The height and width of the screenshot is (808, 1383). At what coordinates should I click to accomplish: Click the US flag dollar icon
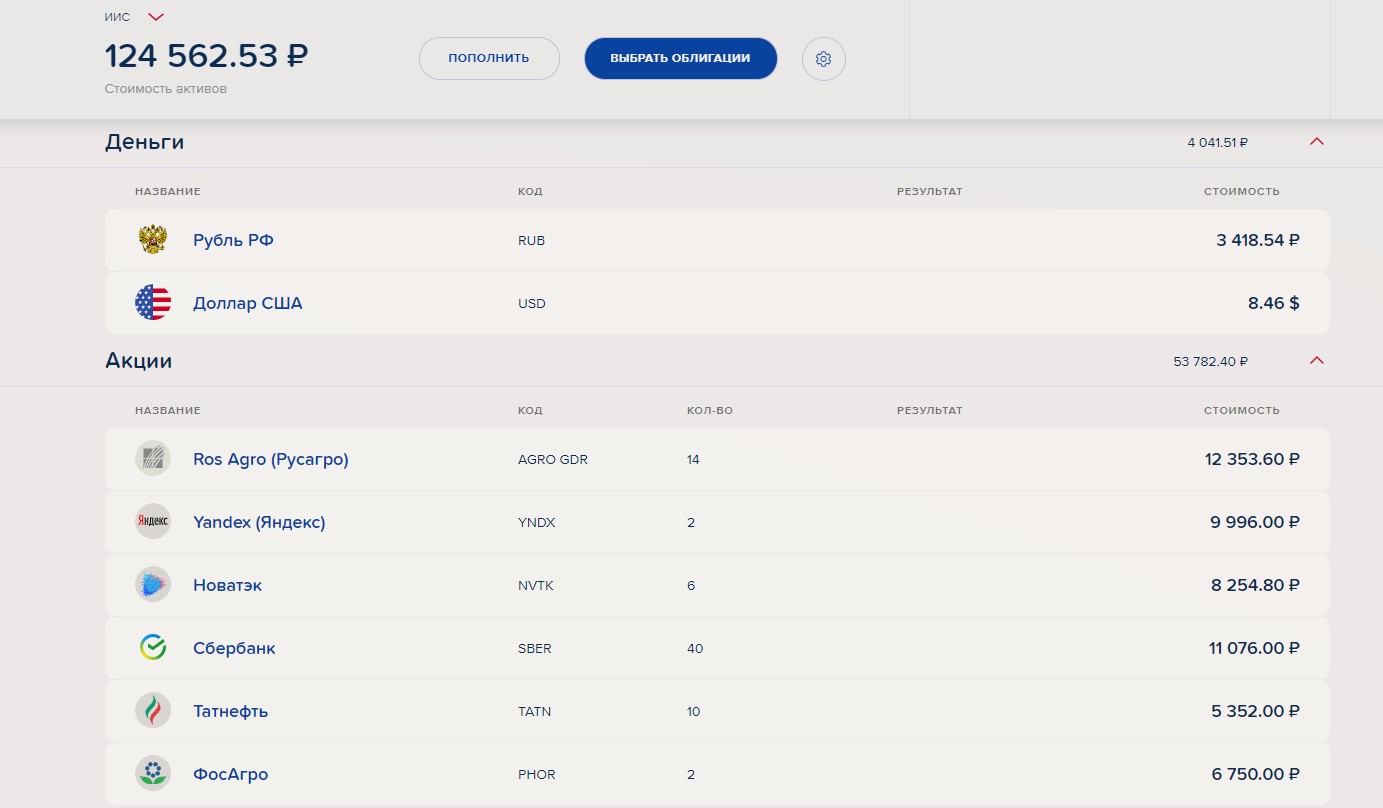[x=153, y=303]
